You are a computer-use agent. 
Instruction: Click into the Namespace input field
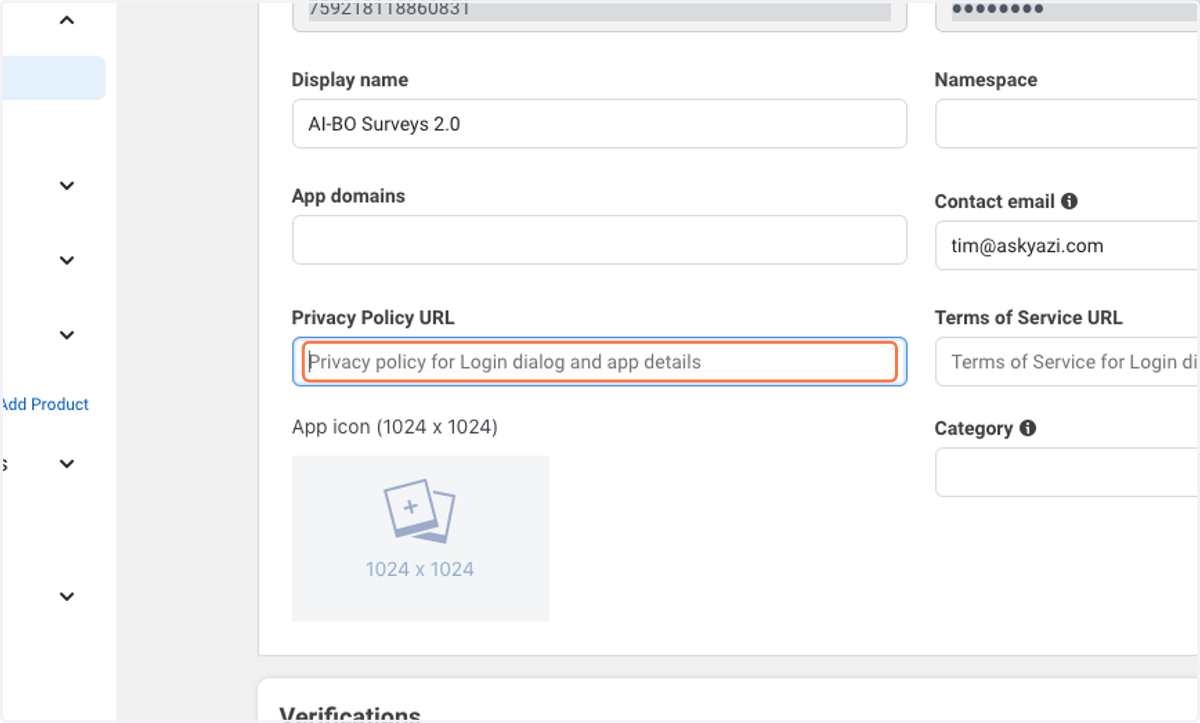[1067, 124]
